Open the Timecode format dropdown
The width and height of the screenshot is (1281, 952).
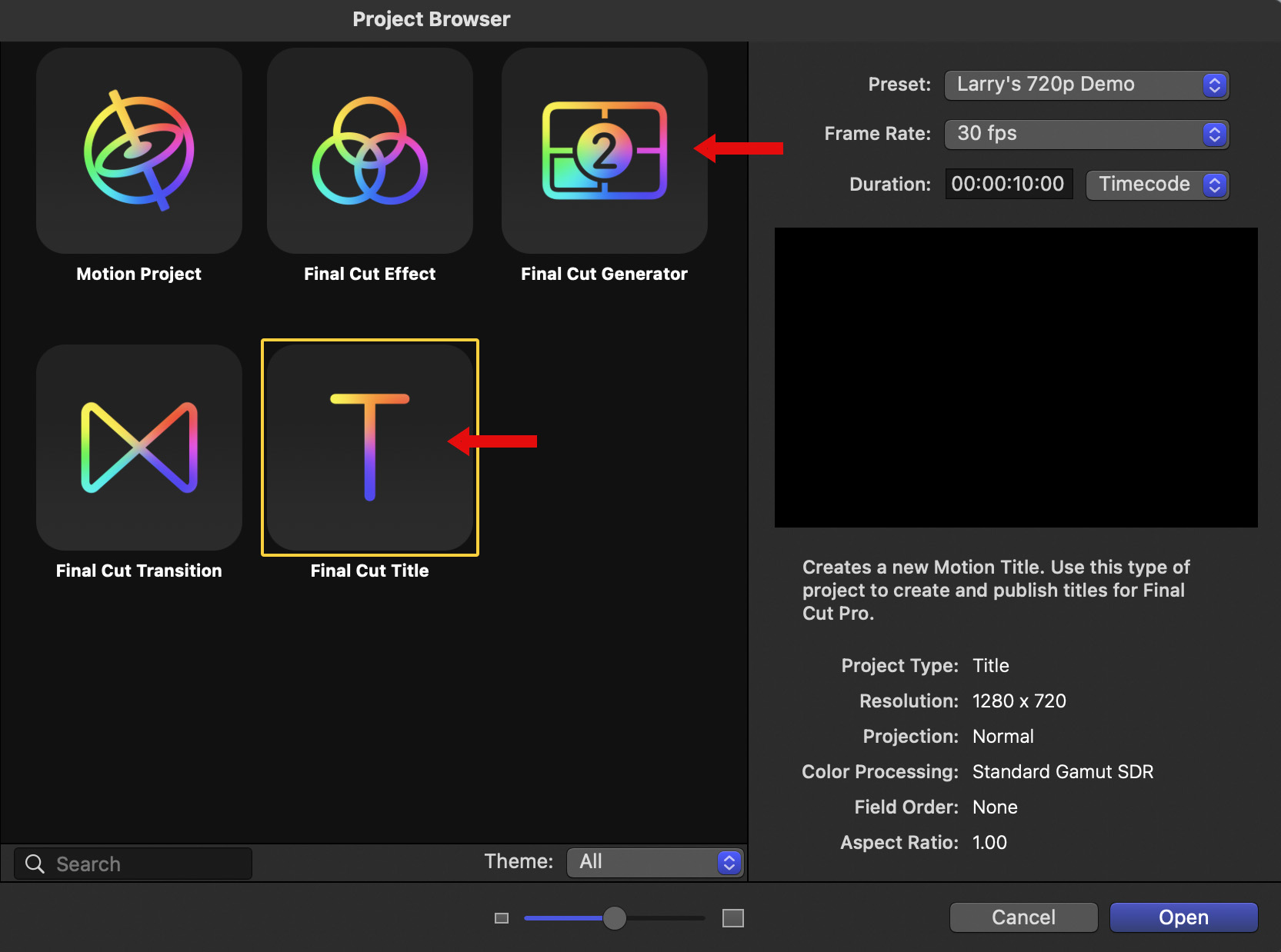[x=1156, y=185]
